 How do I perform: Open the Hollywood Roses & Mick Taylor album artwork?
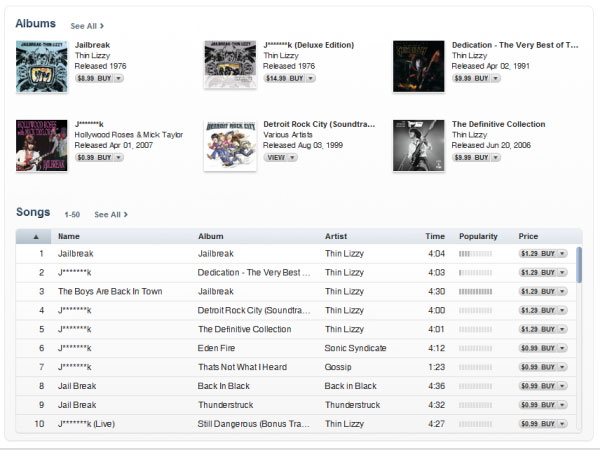42,145
